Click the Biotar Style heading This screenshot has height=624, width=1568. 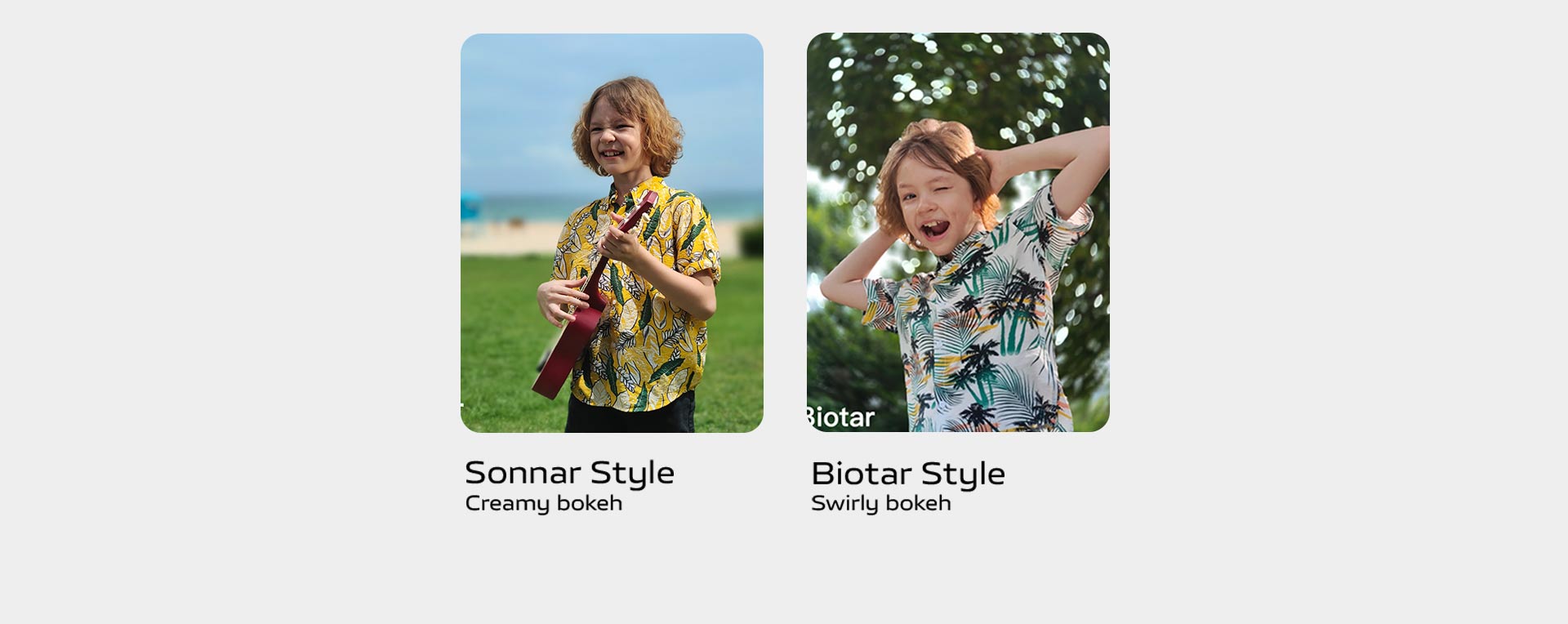pos(907,474)
